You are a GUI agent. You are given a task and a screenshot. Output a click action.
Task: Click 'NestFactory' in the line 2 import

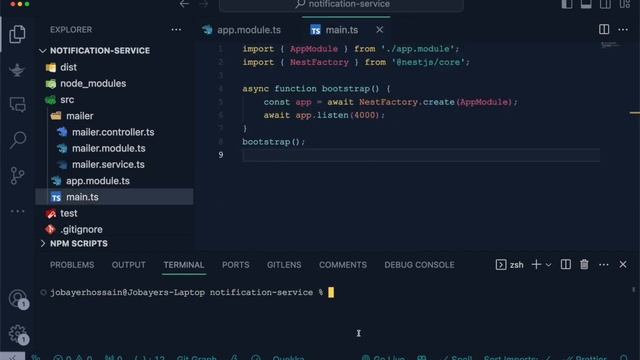coord(319,62)
